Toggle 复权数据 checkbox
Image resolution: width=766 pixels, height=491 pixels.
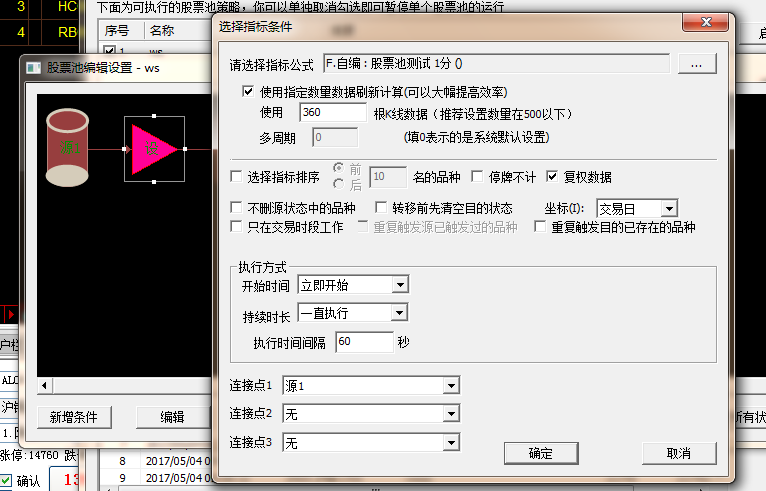tap(552, 176)
